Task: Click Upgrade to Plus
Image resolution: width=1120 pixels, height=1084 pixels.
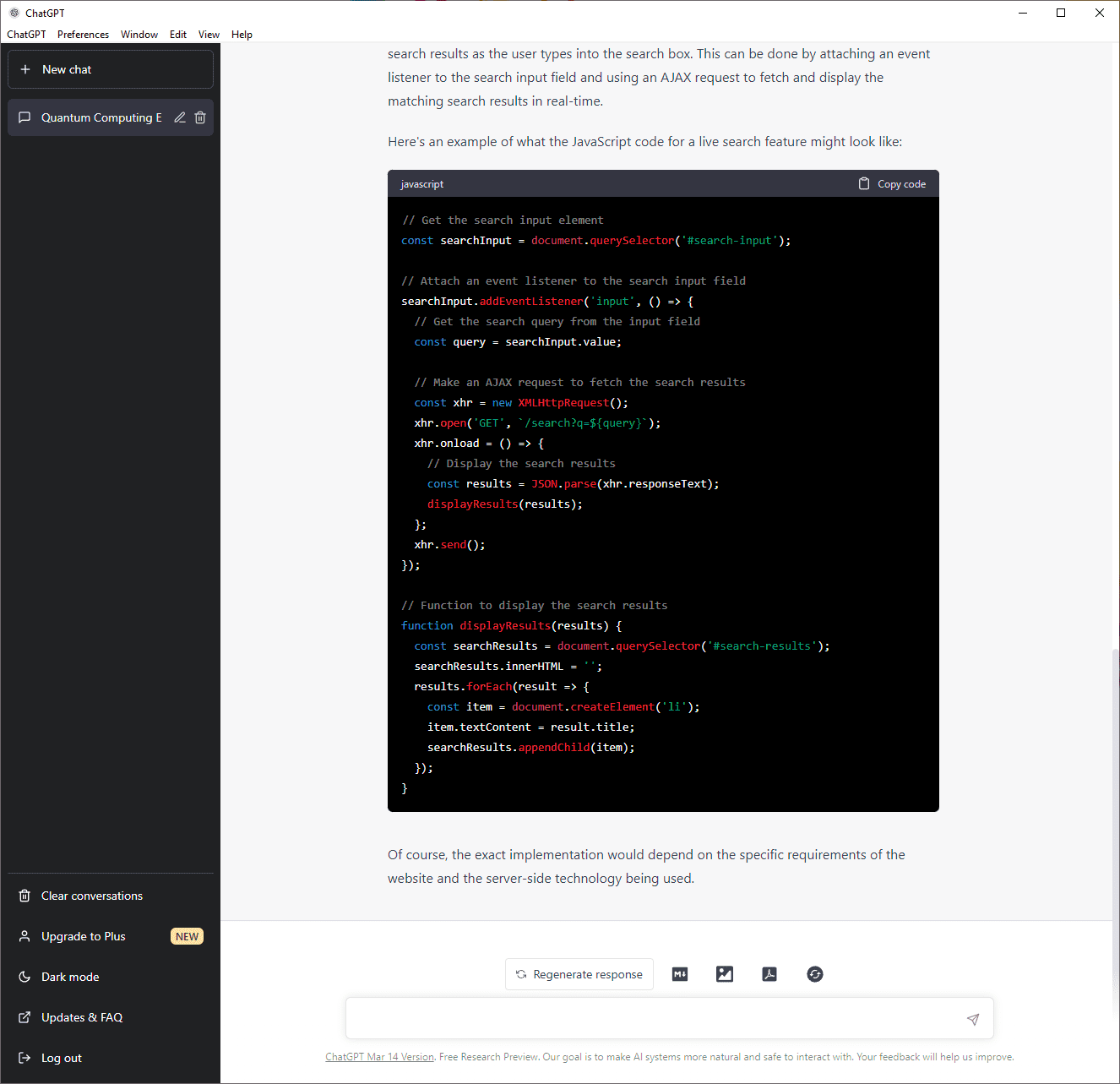Action: pos(111,936)
